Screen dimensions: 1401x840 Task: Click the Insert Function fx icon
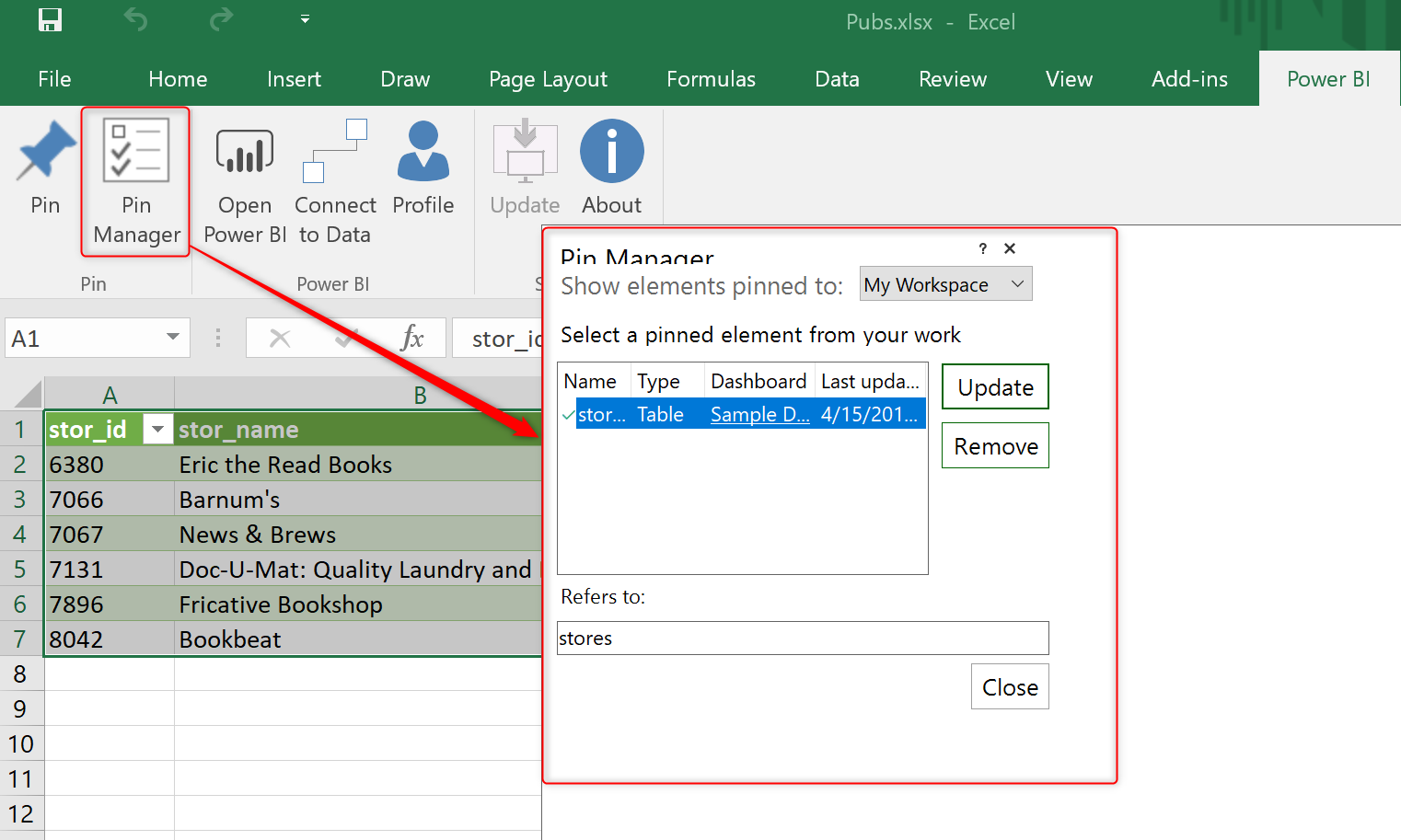point(412,338)
